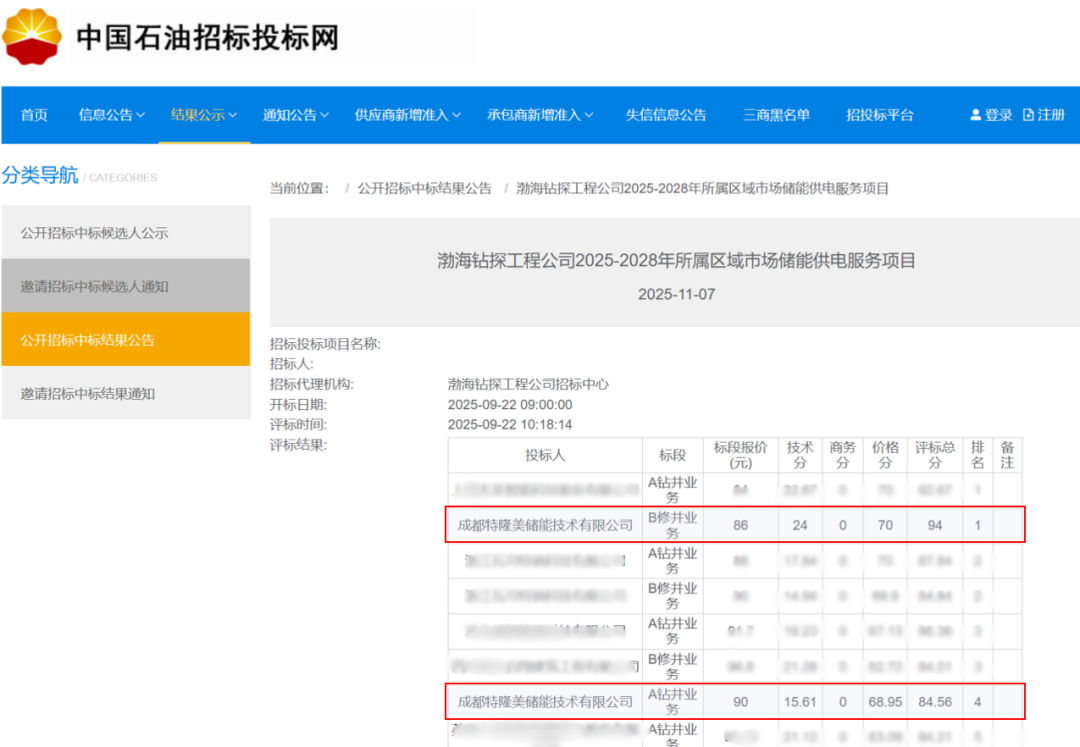Screen dimensions: 1080x747
Task: Select 公开招标中标结果公告 in sidebar
Action: 88,340
